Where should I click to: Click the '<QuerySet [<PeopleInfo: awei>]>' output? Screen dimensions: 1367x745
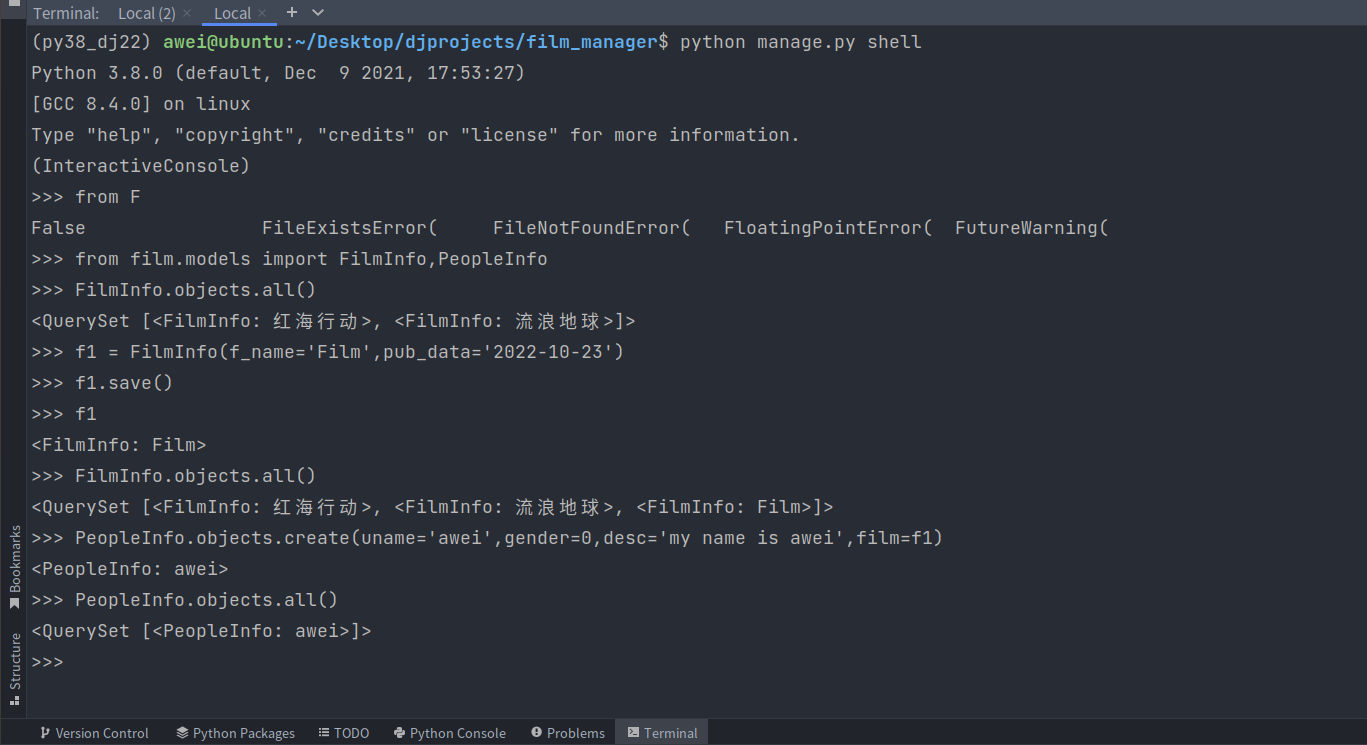pyautogui.click(x=201, y=631)
